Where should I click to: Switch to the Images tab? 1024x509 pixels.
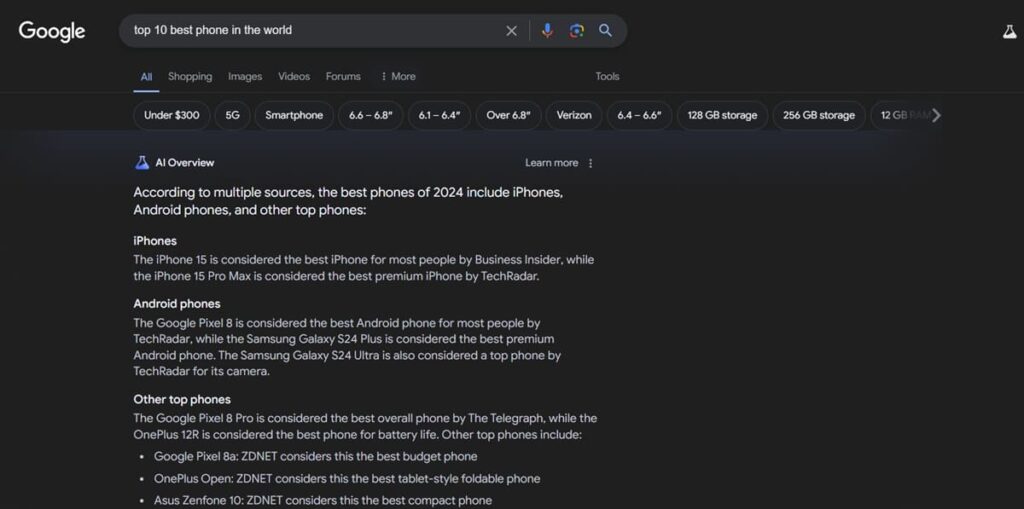(x=245, y=77)
